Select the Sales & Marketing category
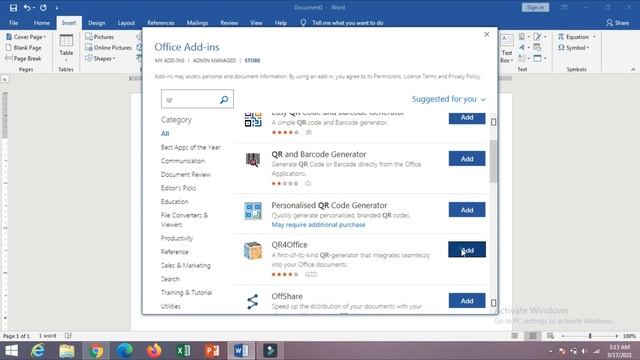 (186, 265)
